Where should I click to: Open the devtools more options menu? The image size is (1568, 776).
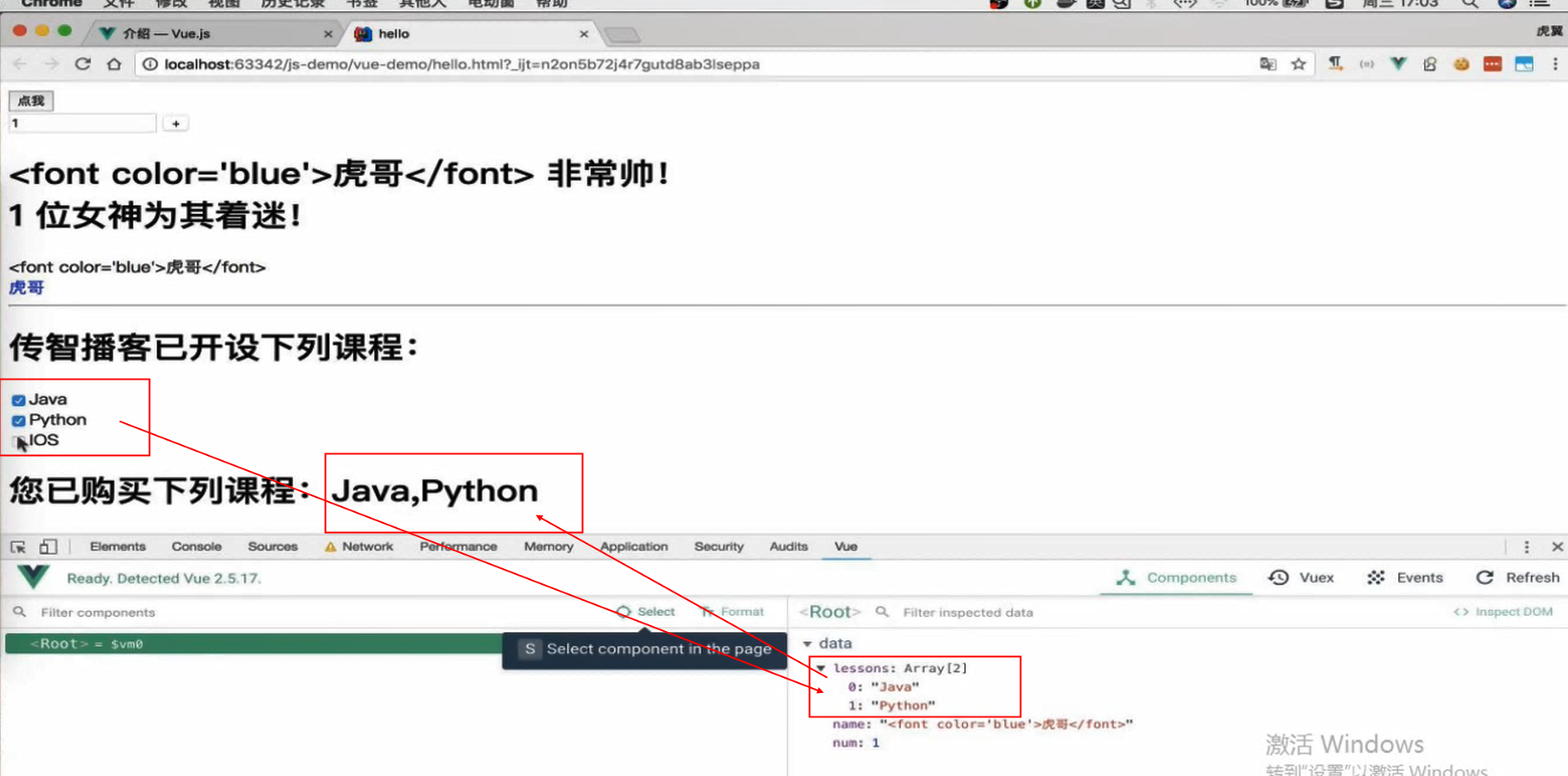tap(1526, 546)
